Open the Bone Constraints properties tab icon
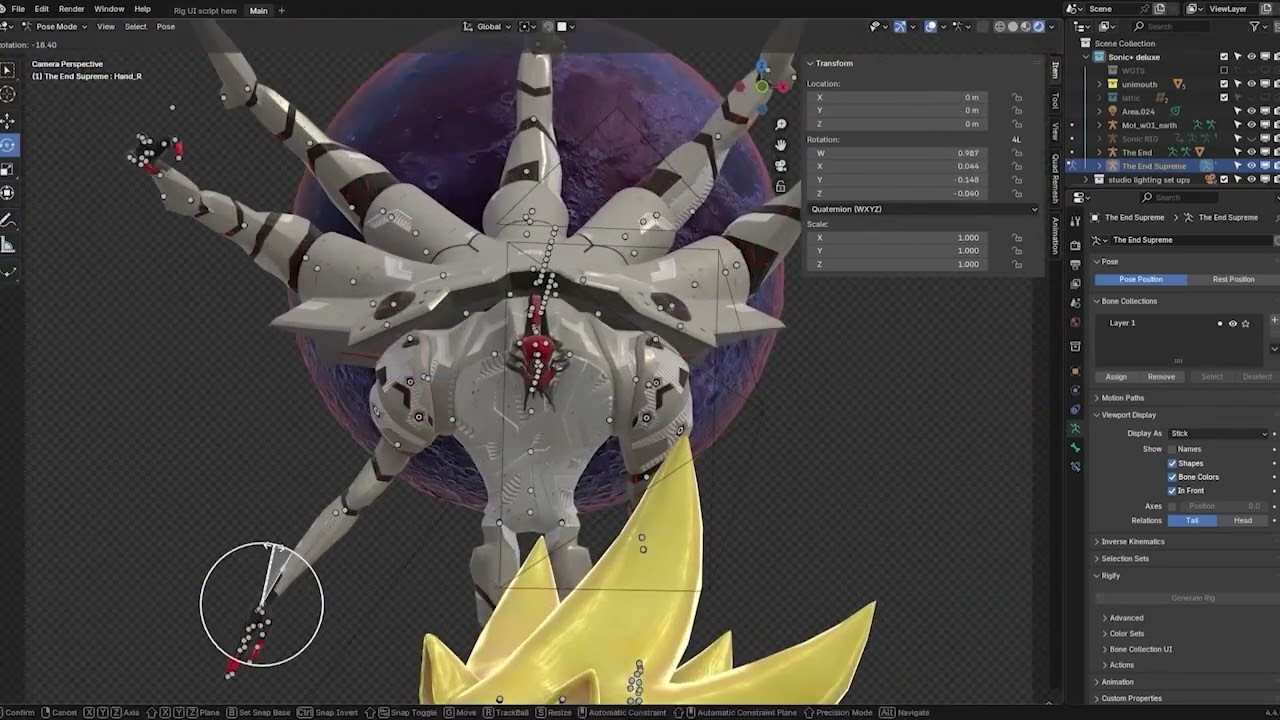 pyautogui.click(x=1075, y=466)
